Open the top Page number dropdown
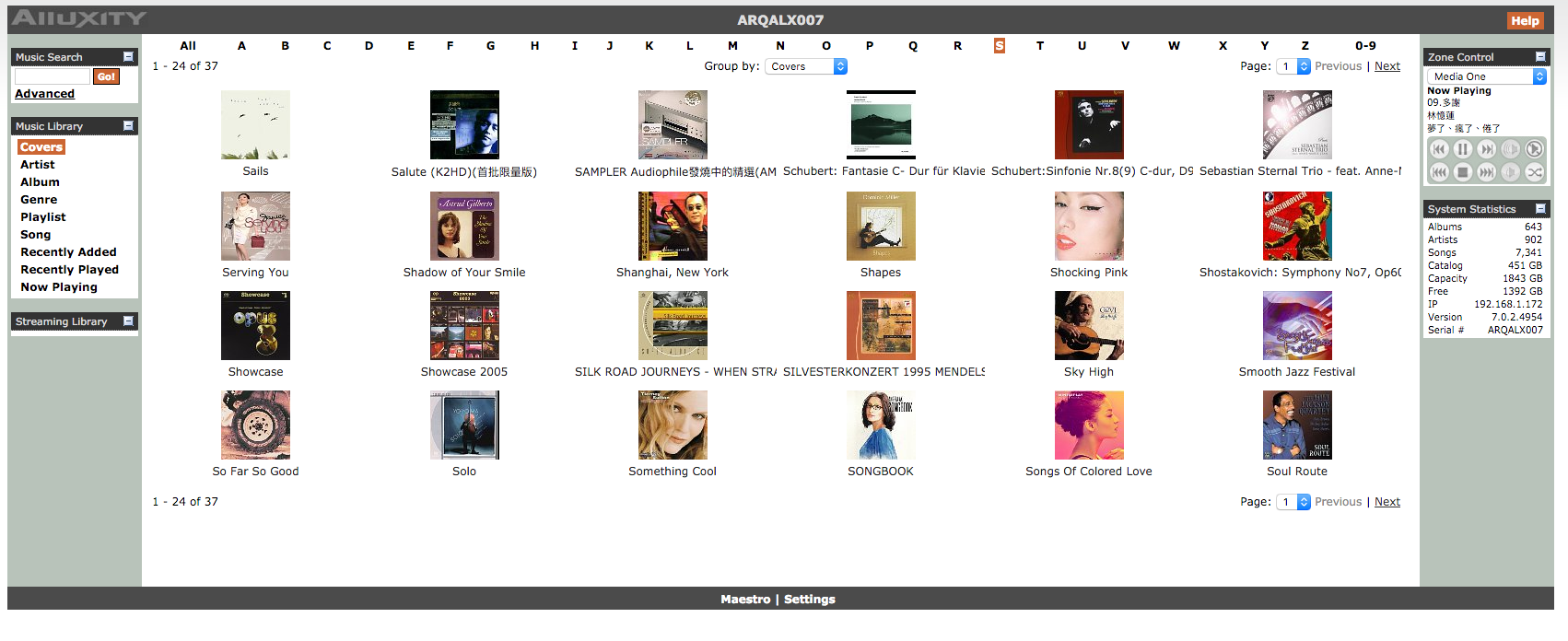This screenshot has width=1568, height=641. (1293, 66)
